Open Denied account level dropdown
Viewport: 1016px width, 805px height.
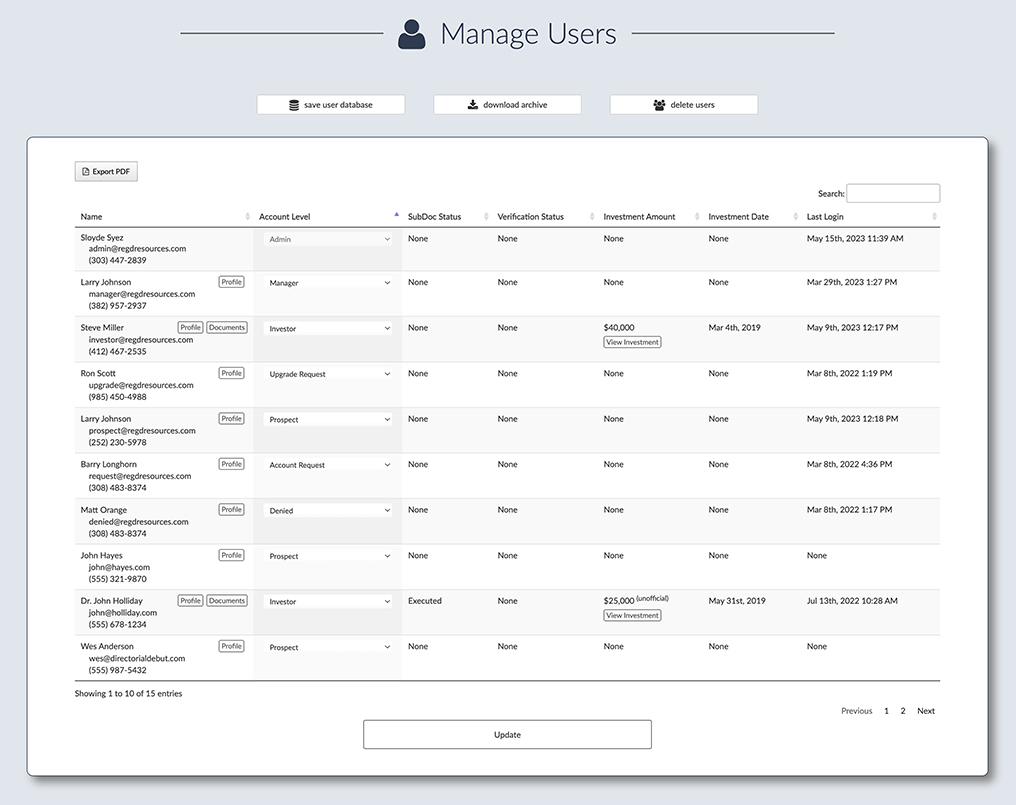pyautogui.click(x=329, y=511)
